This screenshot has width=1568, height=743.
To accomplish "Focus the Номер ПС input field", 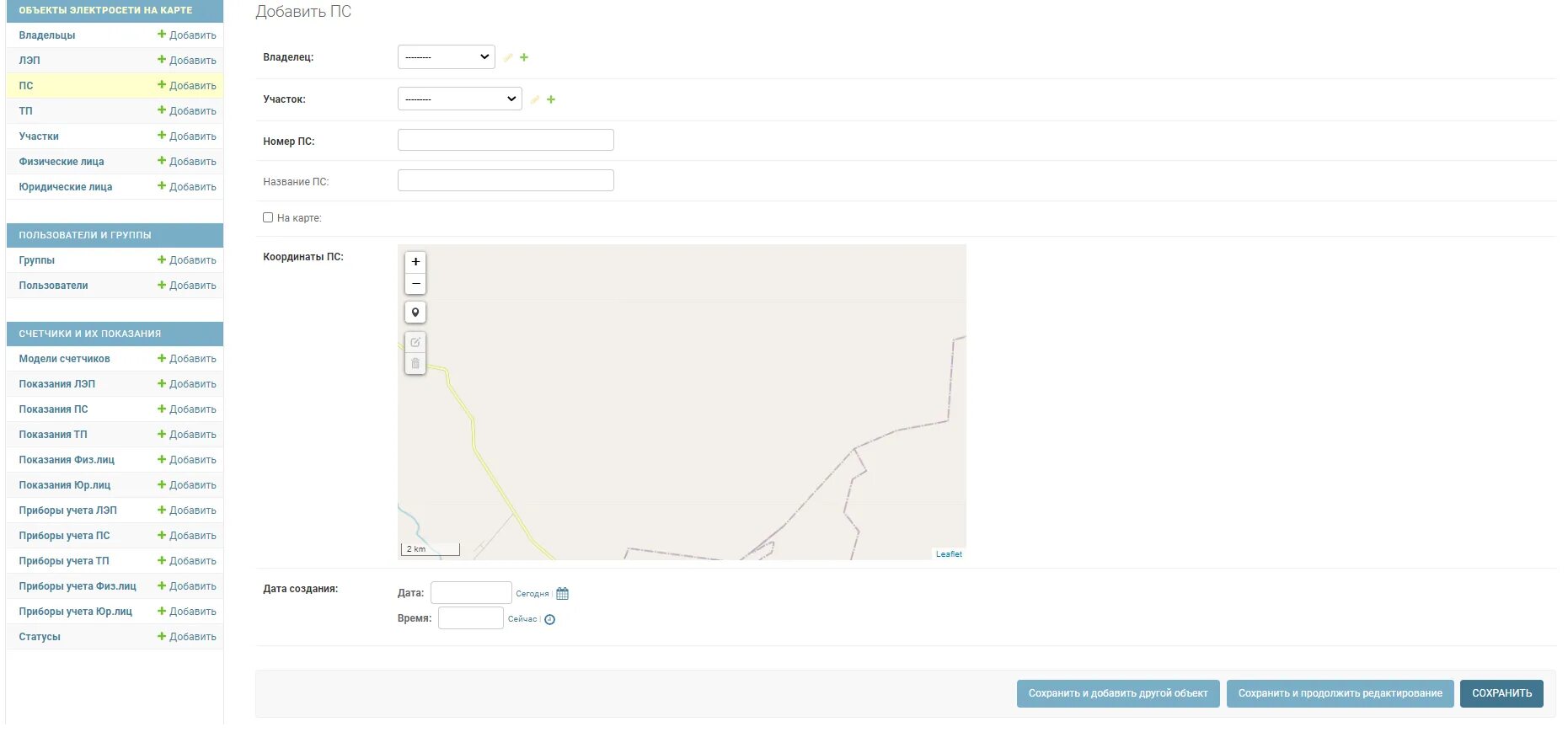I will pos(506,140).
